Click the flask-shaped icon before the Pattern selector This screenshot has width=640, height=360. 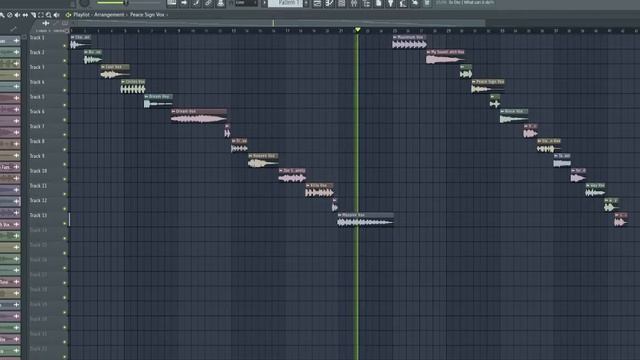click(221, 3)
